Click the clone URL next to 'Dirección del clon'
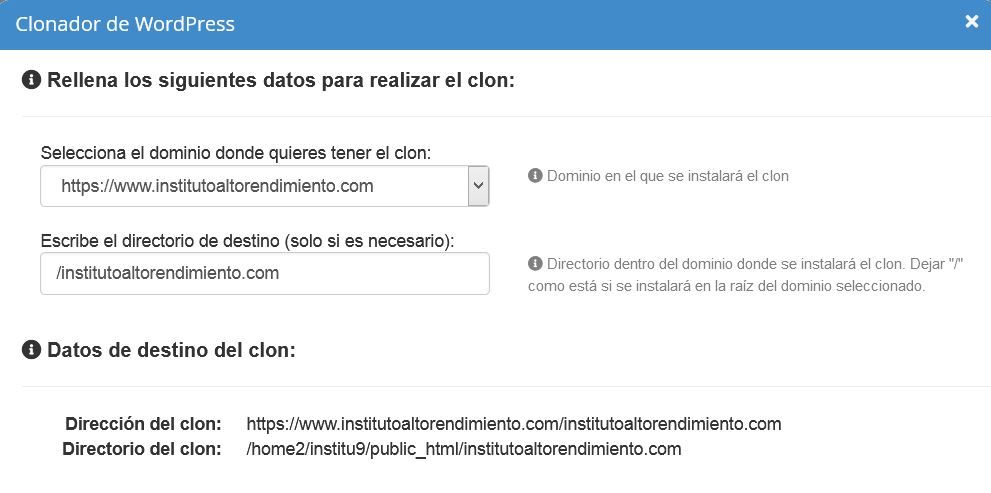The width and height of the screenshot is (991, 493). [514, 423]
